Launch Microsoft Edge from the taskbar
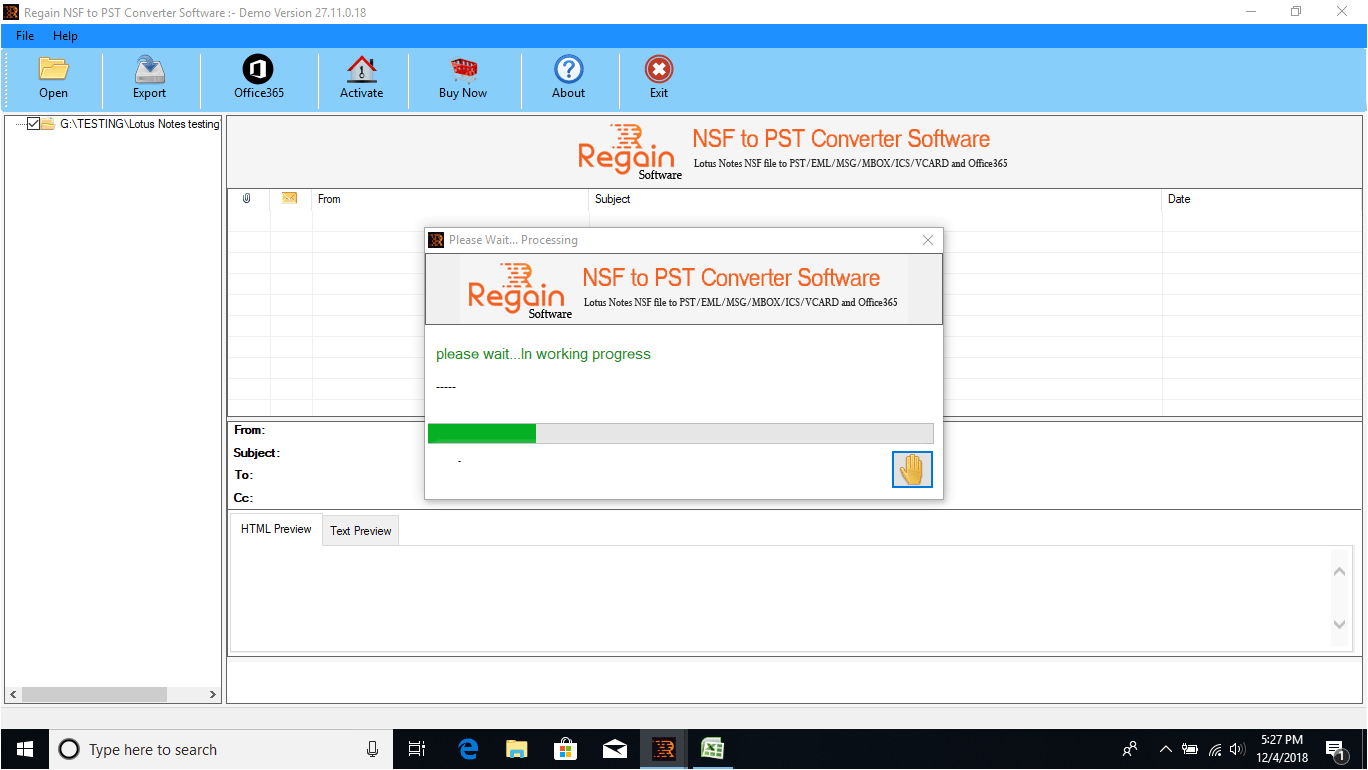The width and height of the screenshot is (1368, 770). point(468,749)
